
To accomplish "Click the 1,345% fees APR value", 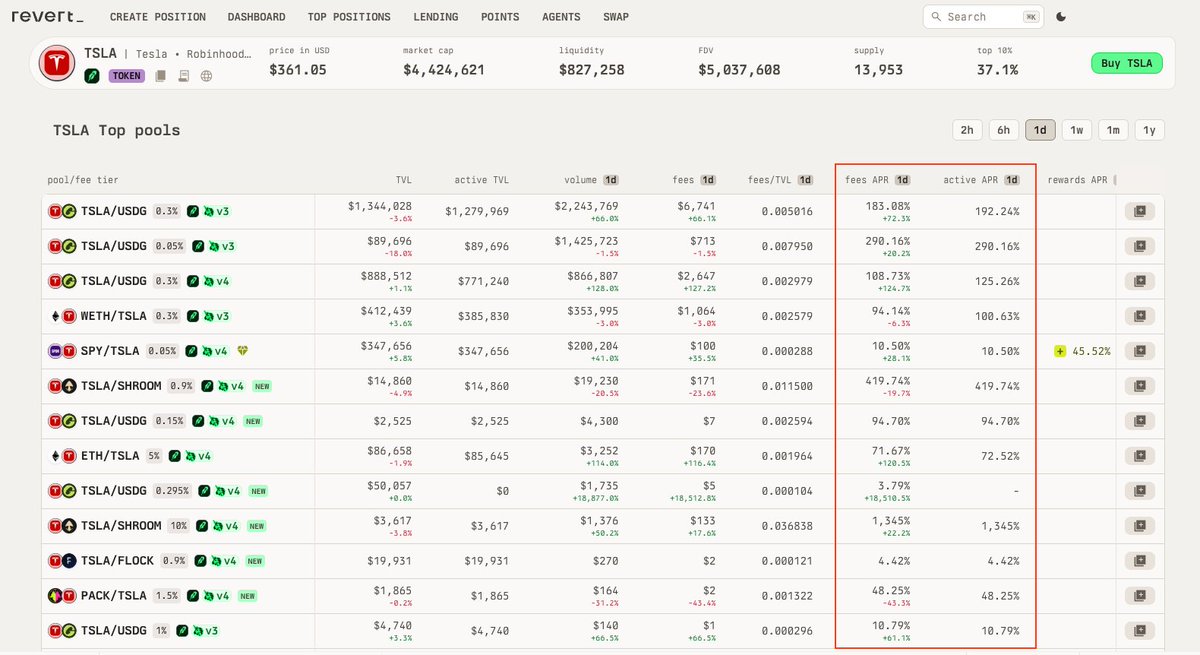I will (890, 521).
